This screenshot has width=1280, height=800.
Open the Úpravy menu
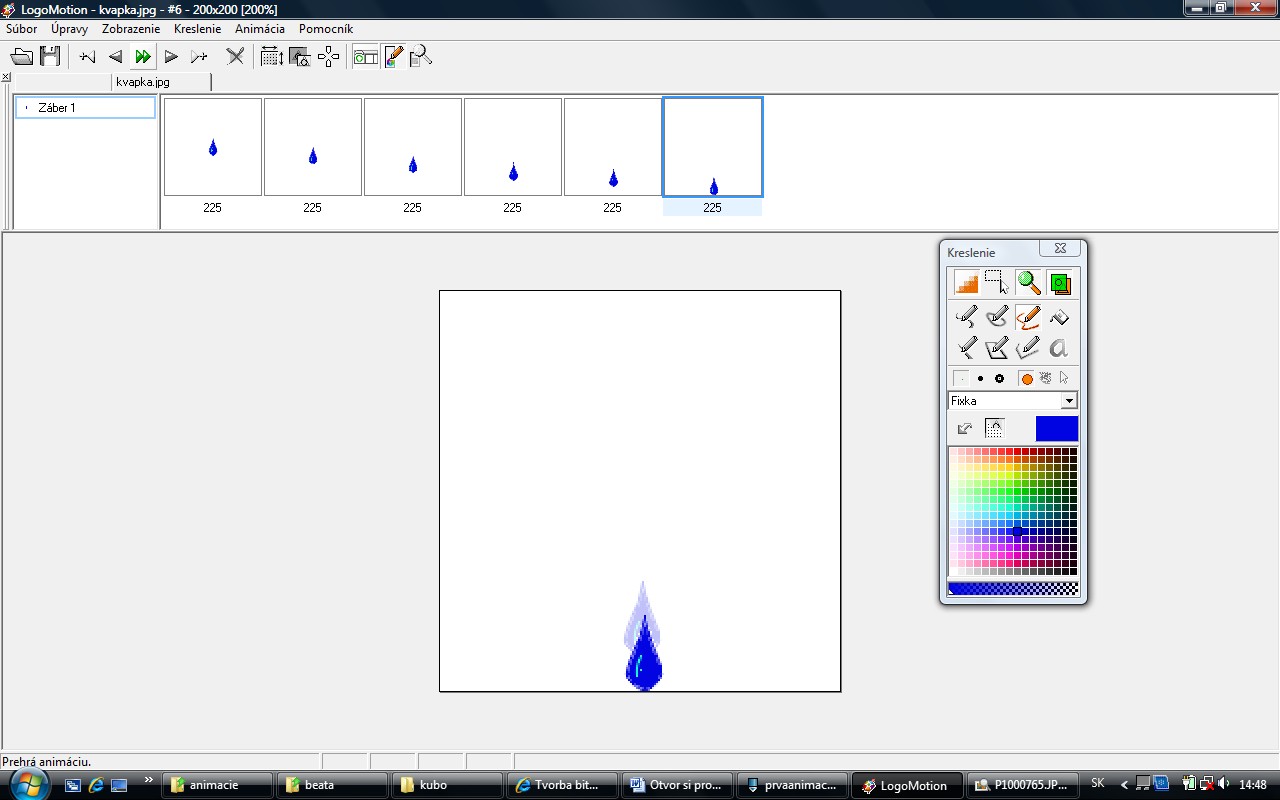[x=69, y=29]
